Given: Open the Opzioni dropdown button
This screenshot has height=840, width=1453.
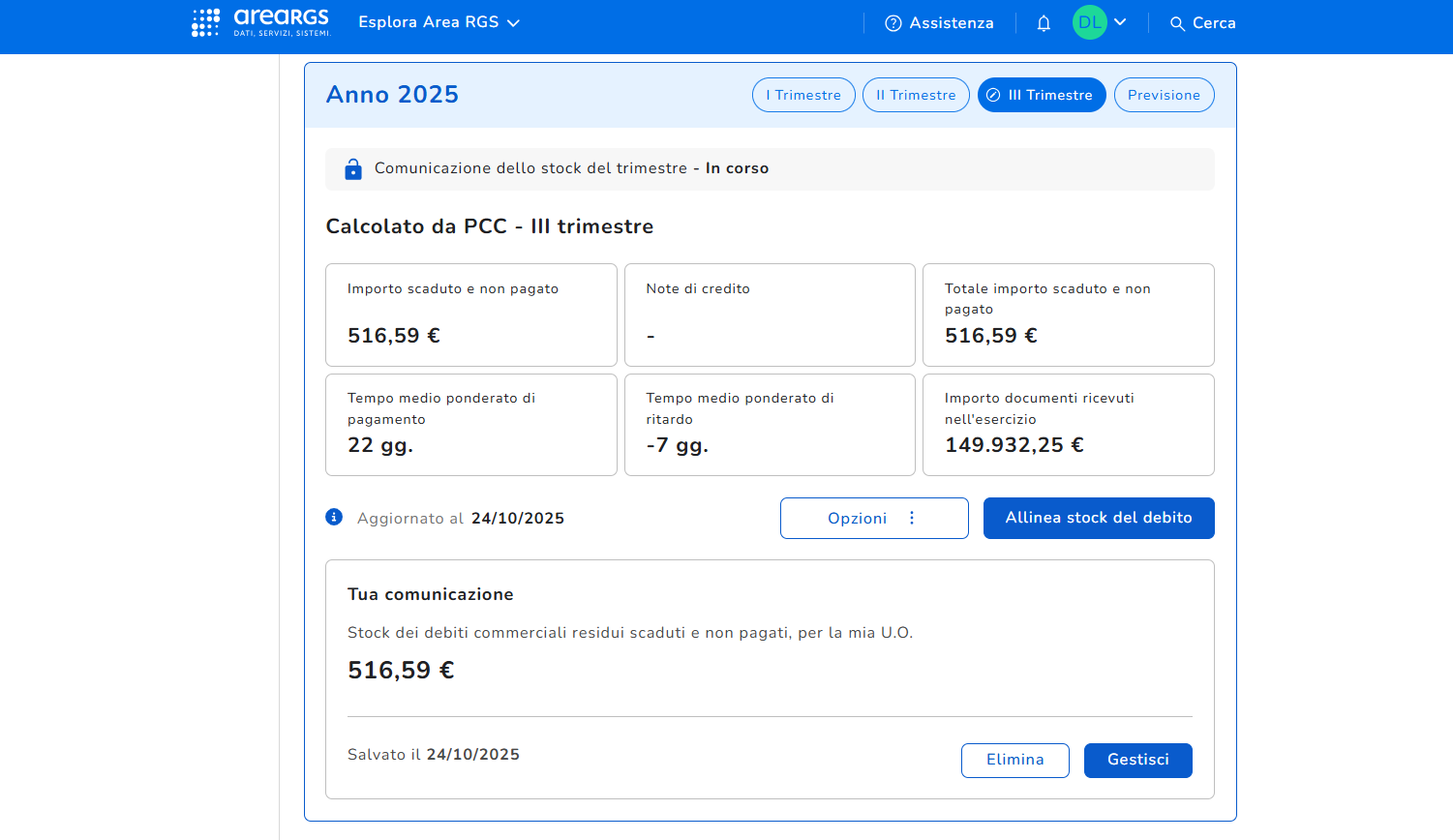Looking at the screenshot, I should 873,518.
